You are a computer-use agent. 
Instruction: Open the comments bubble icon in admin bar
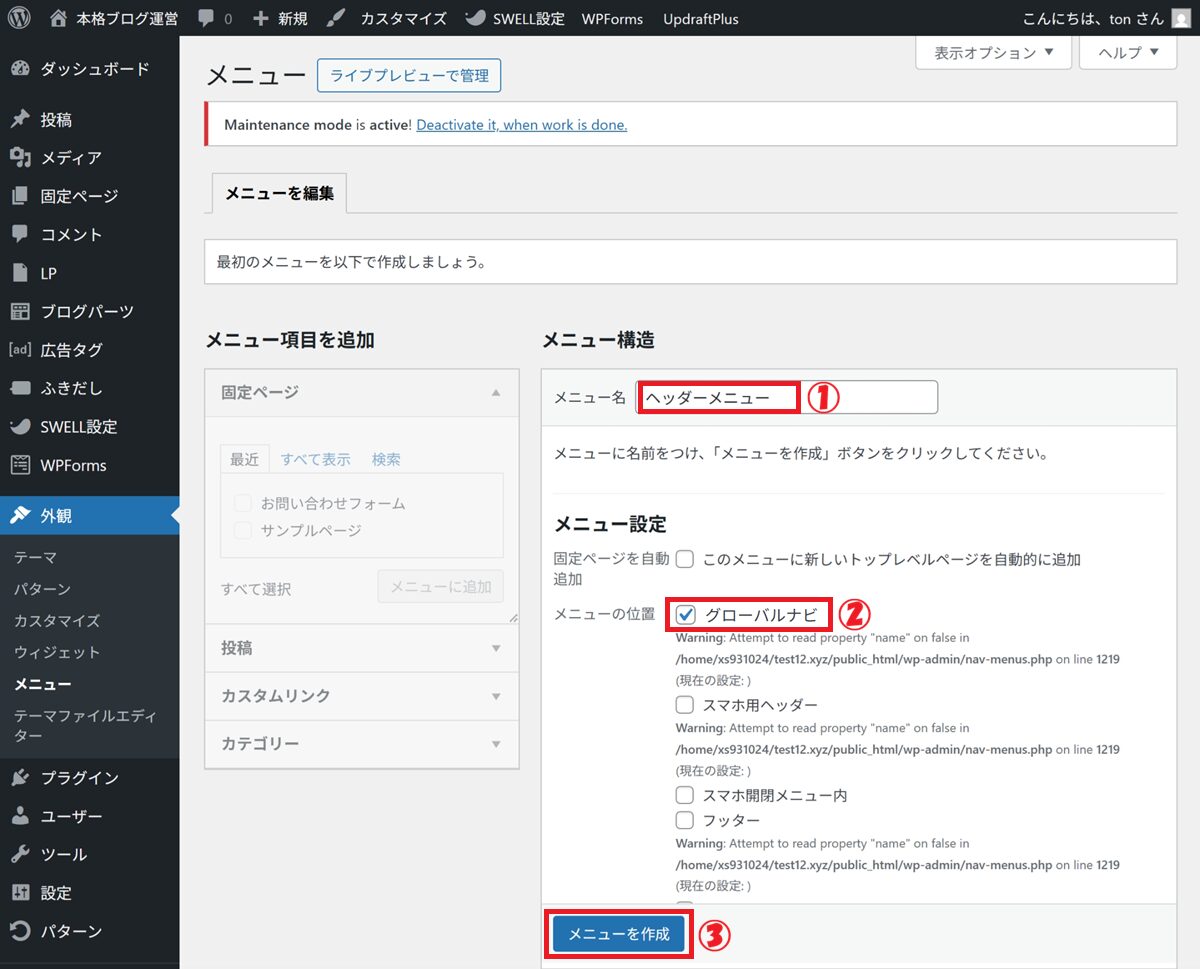[206, 18]
